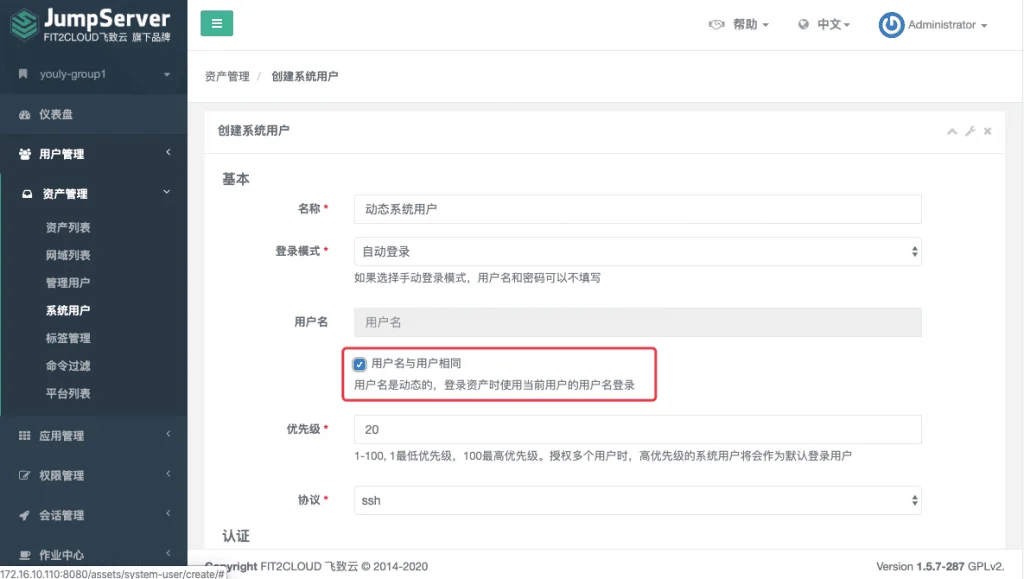Viewport: 1024px width, 579px height.
Task: Click the 用户管理 users icon in sidebar
Action: tap(25, 154)
